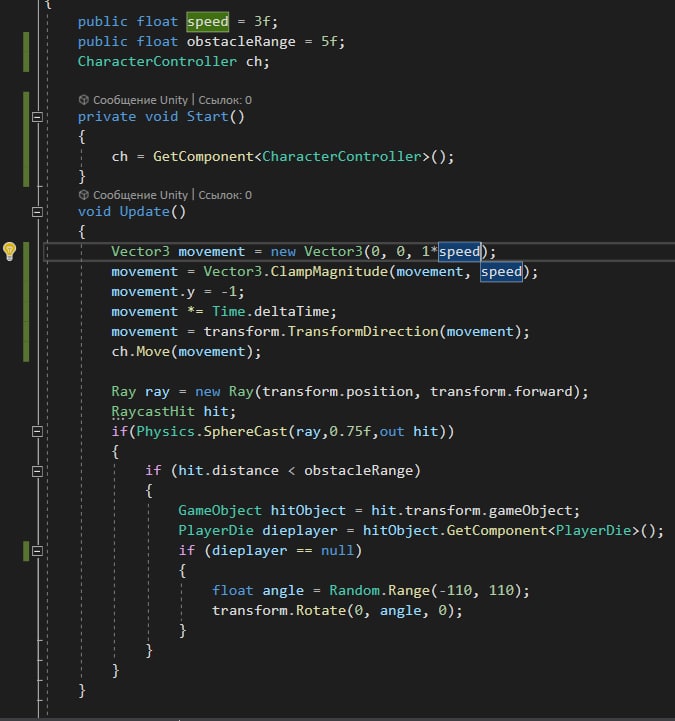Open 'Сообщение Unity' lens above Update()
The width and height of the screenshot is (675, 721).
point(140,195)
